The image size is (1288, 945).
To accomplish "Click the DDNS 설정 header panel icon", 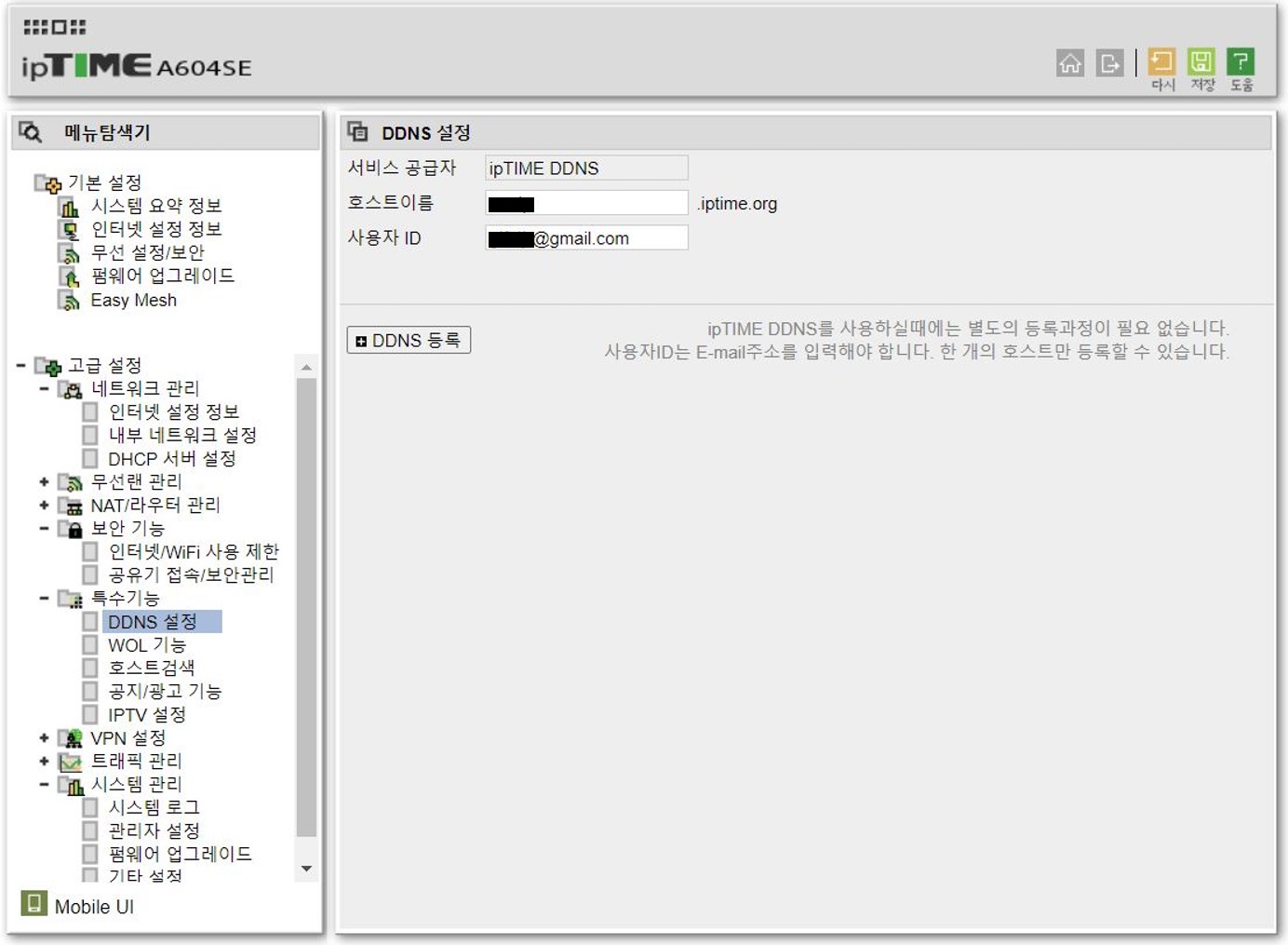I will click(x=358, y=131).
